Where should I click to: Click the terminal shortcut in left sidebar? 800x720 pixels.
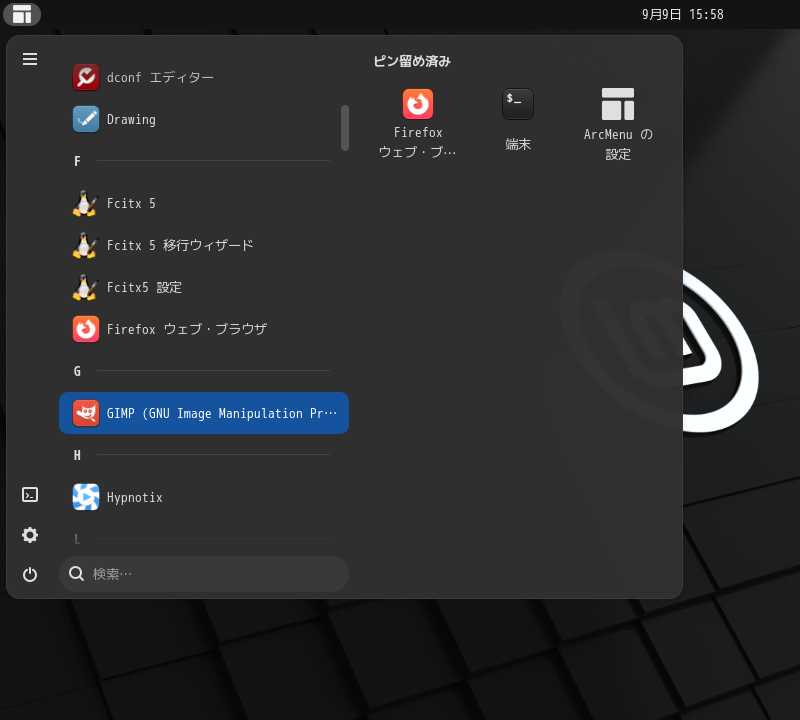[x=30, y=495]
